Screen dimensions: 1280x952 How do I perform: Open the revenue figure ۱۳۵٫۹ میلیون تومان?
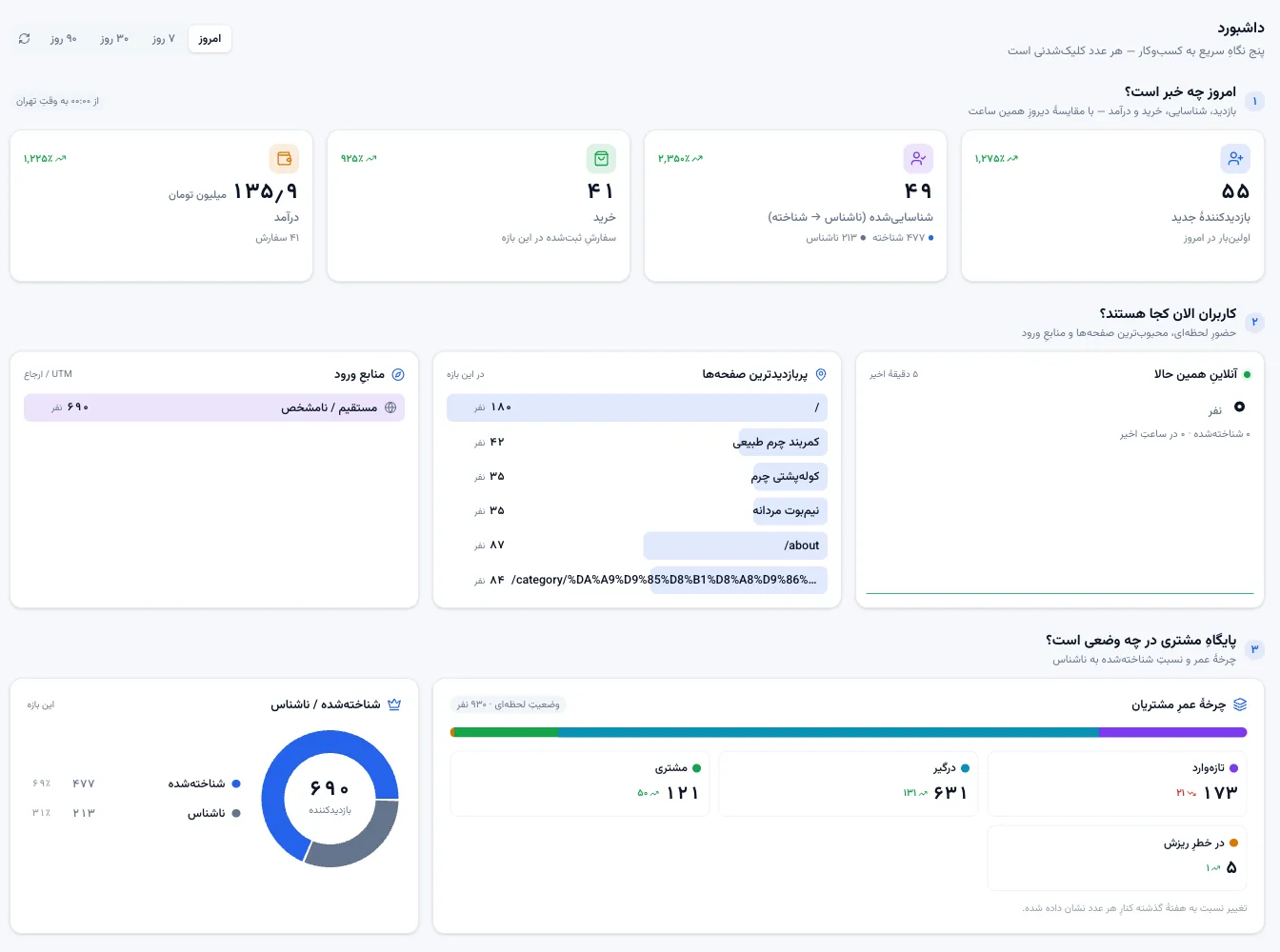click(x=233, y=192)
